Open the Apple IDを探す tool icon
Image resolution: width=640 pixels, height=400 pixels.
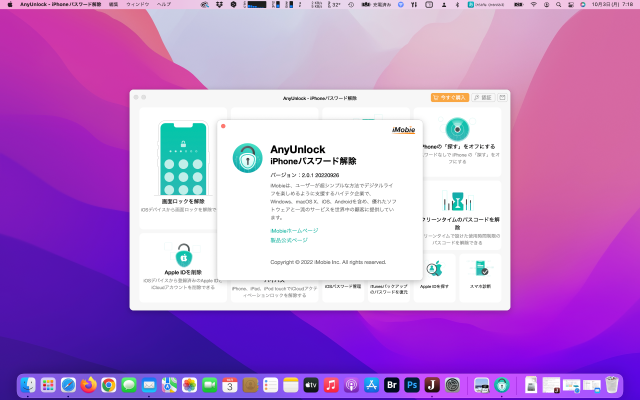coord(434,269)
